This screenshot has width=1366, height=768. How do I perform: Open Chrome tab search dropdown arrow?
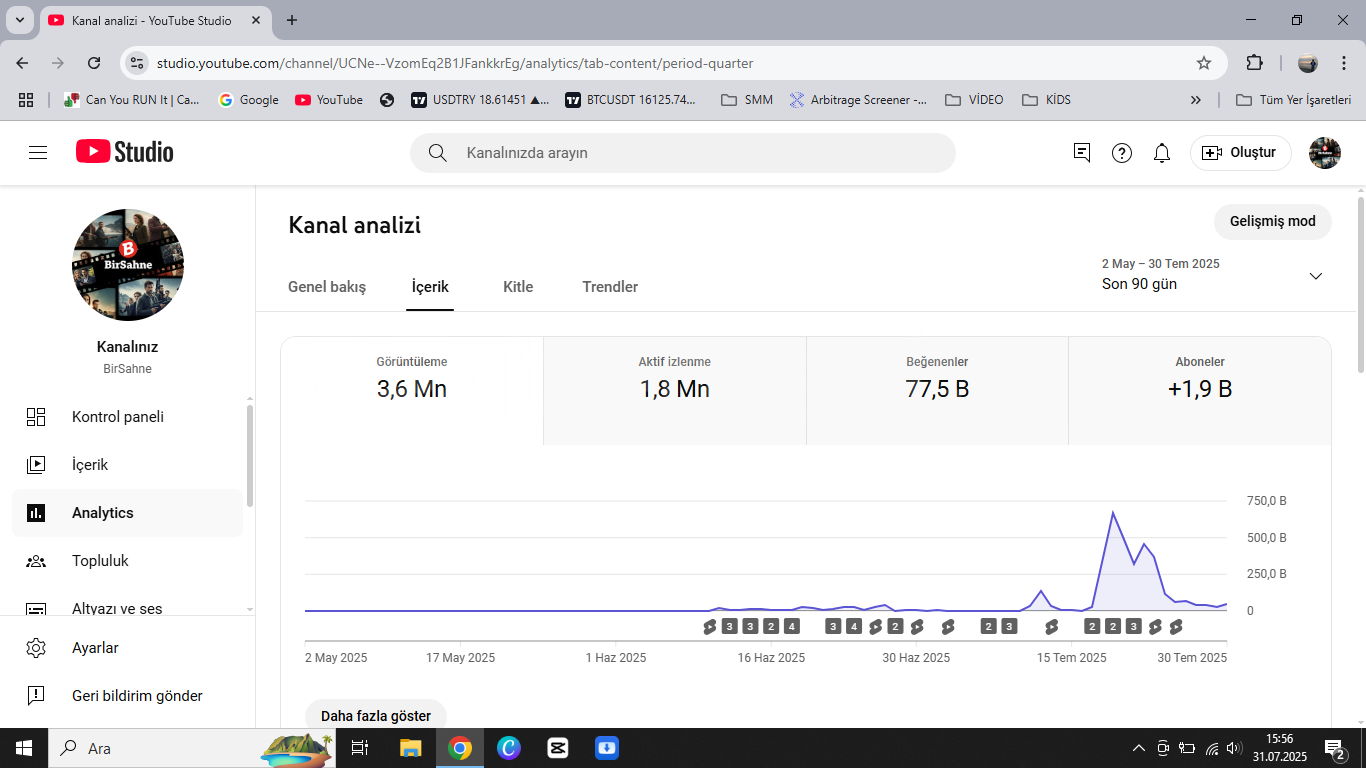coord(19,20)
